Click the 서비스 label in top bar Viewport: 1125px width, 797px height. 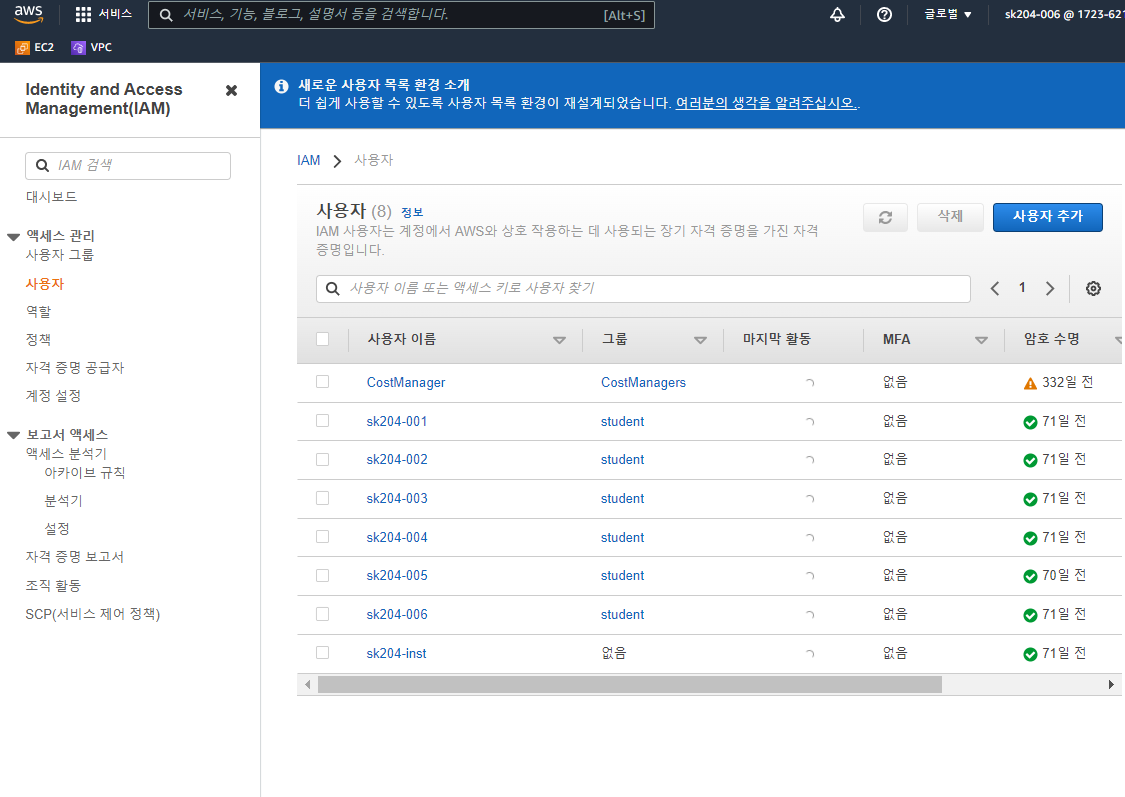[116, 14]
